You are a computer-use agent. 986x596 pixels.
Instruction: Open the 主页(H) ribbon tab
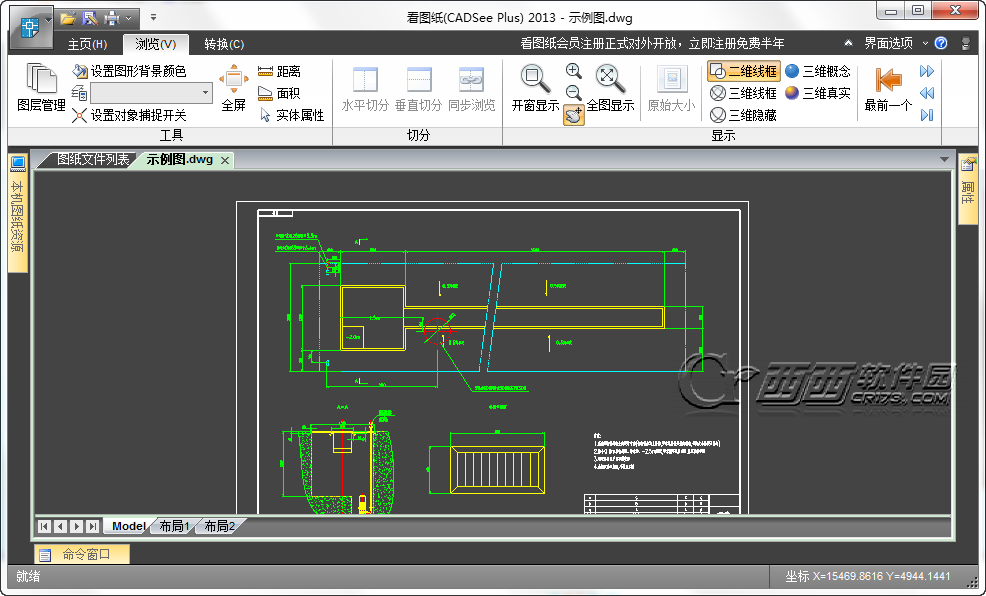point(87,44)
